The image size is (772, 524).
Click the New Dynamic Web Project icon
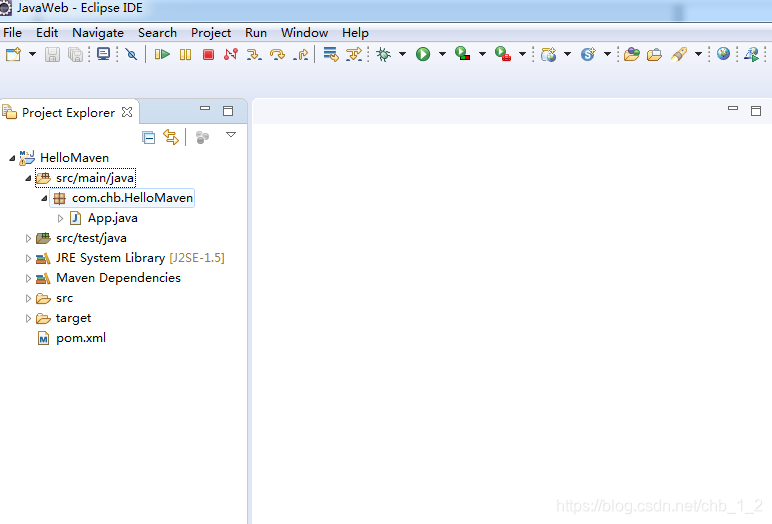(x=548, y=54)
